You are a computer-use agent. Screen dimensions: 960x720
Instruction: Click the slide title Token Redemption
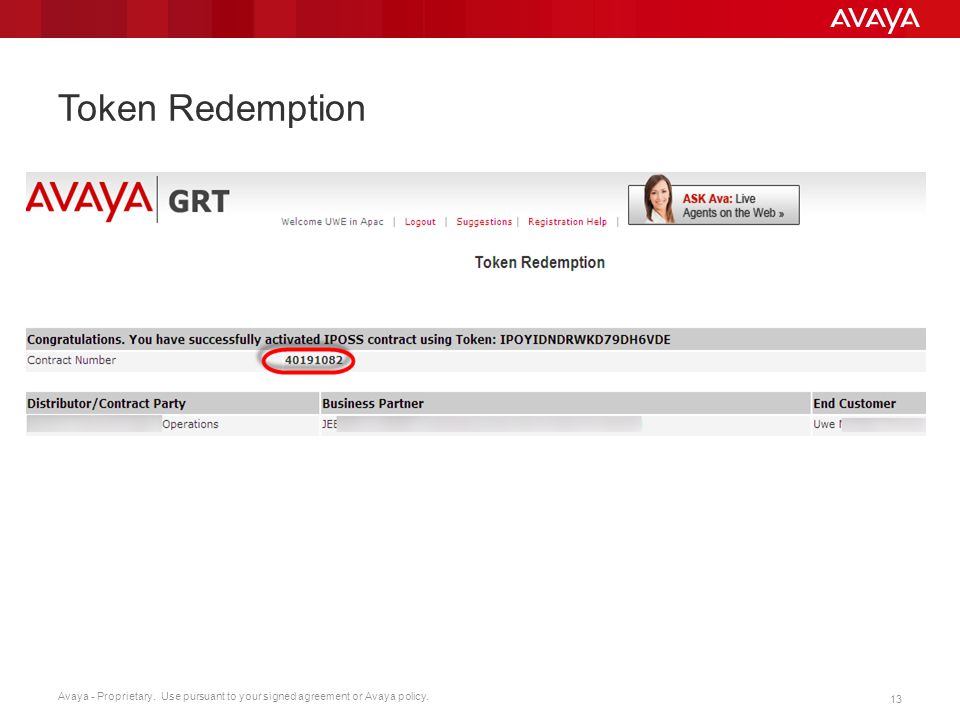[x=211, y=109]
